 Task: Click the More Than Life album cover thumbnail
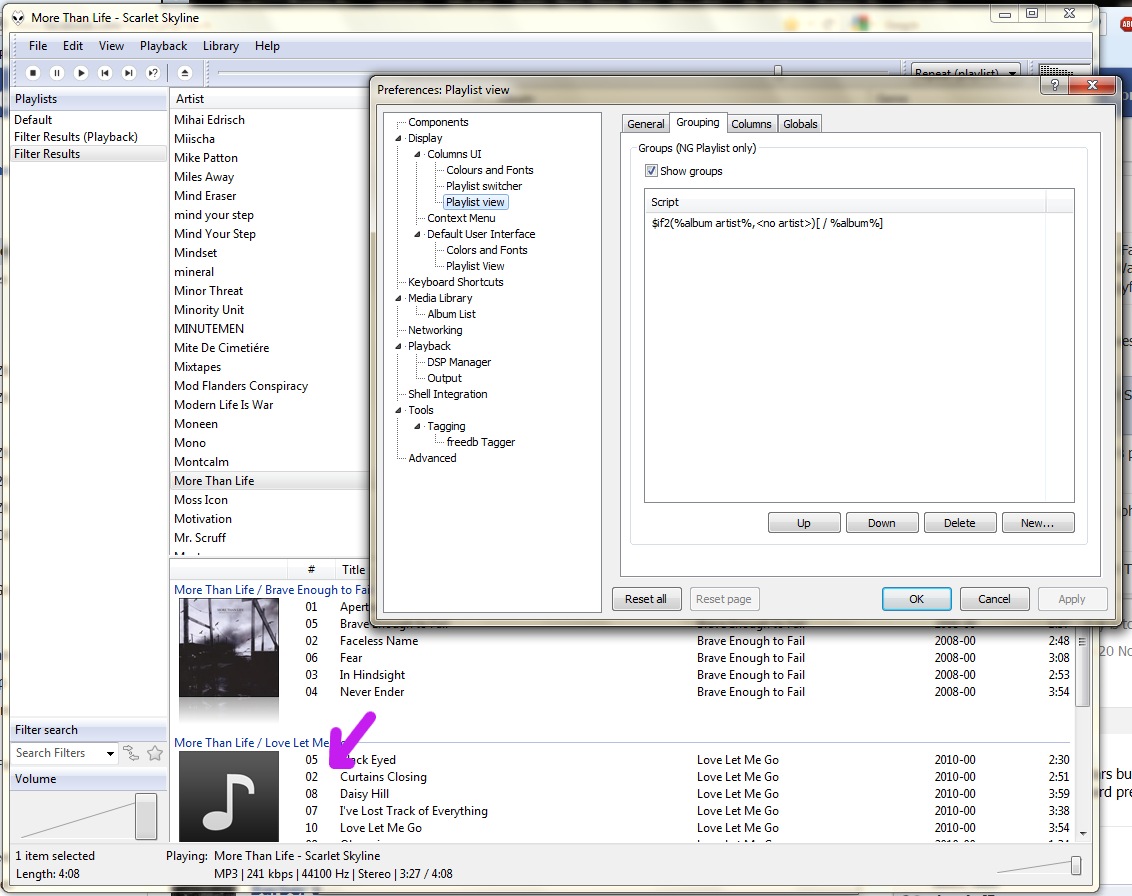click(229, 648)
